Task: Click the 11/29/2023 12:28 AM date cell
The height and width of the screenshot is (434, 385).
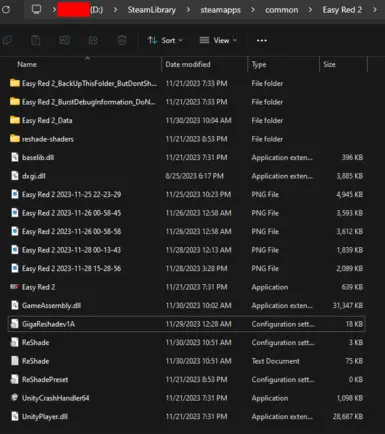Action: [198, 324]
